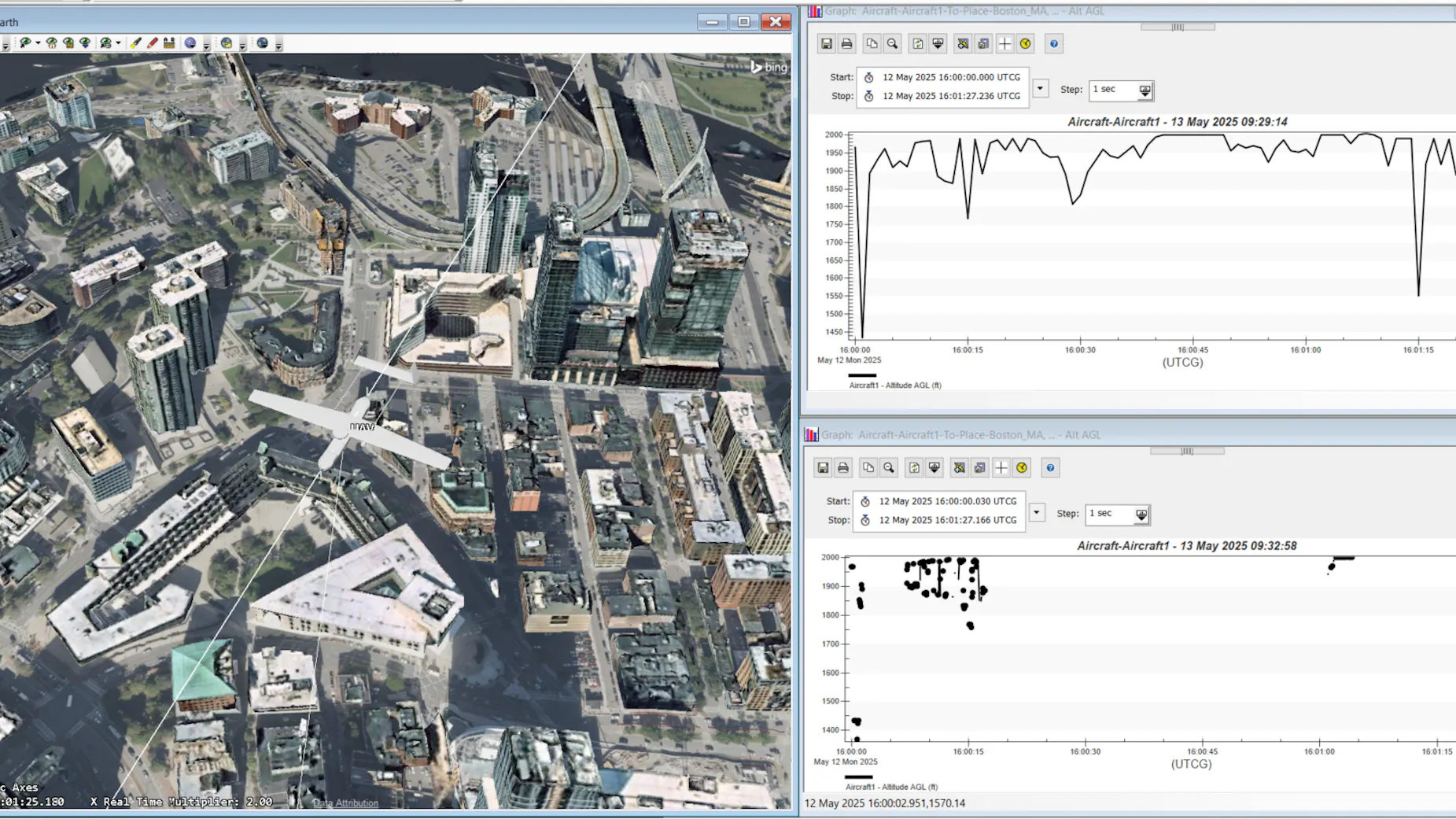The image size is (1456, 819).
Task: Click the Print icon in upper graph toolbar
Action: point(846,44)
